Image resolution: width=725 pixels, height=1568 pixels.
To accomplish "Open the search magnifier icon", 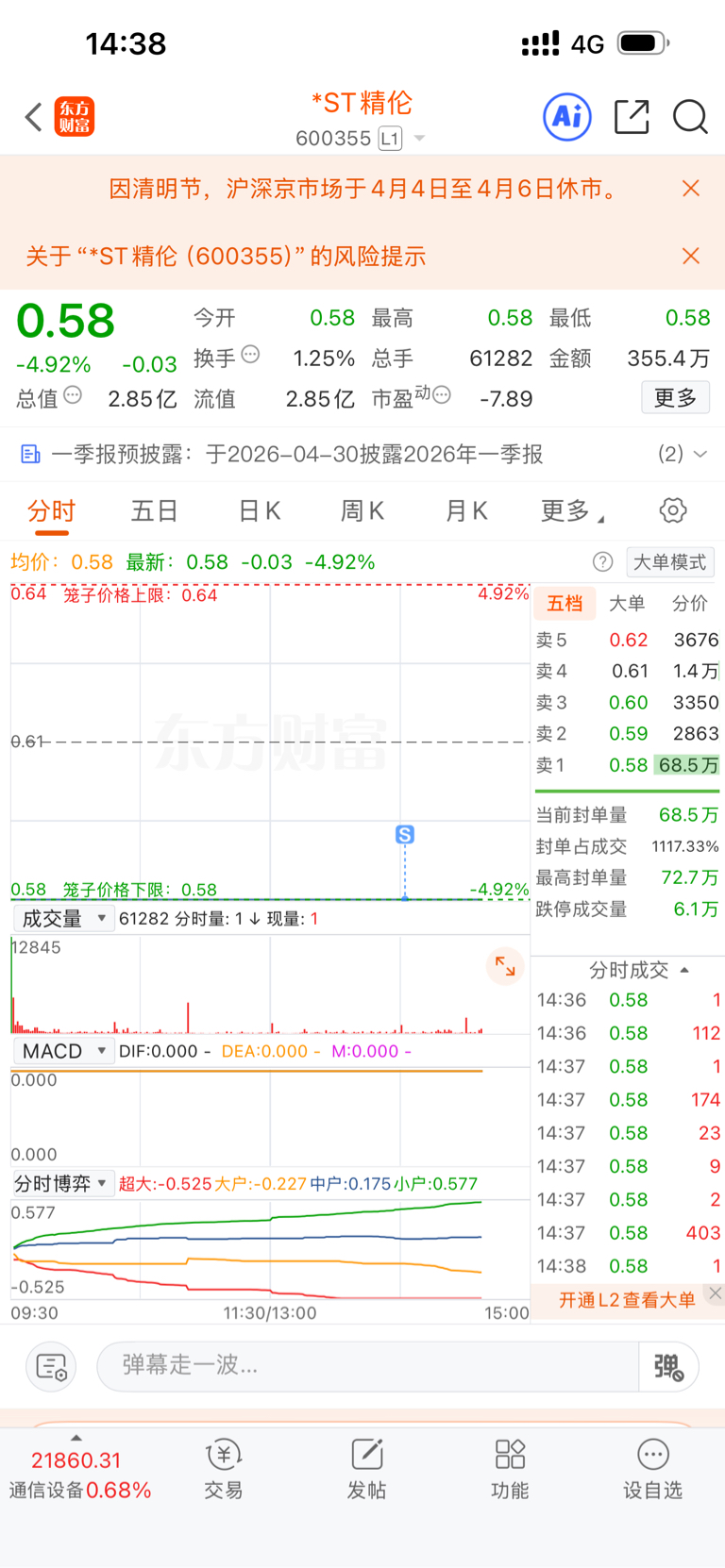I will pyautogui.click(x=690, y=117).
